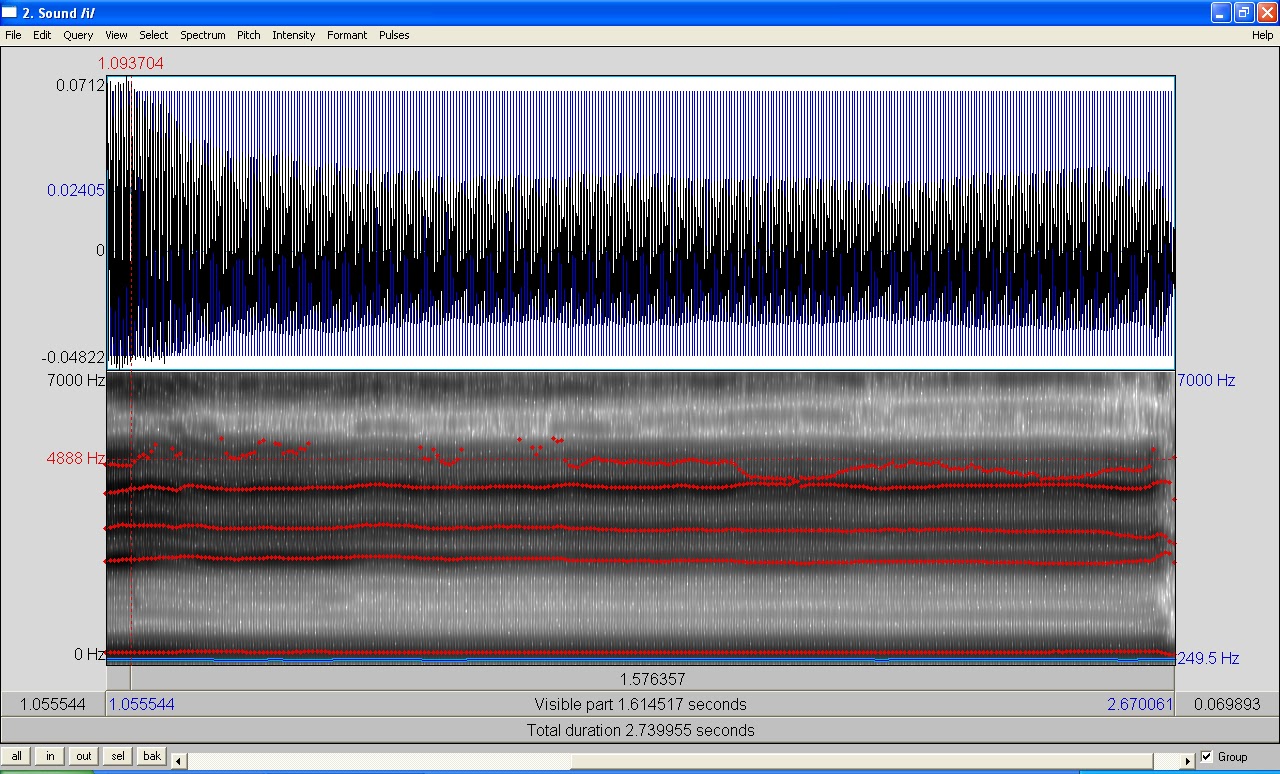
Task: Click the 'all' zoom button
Action: [17, 756]
